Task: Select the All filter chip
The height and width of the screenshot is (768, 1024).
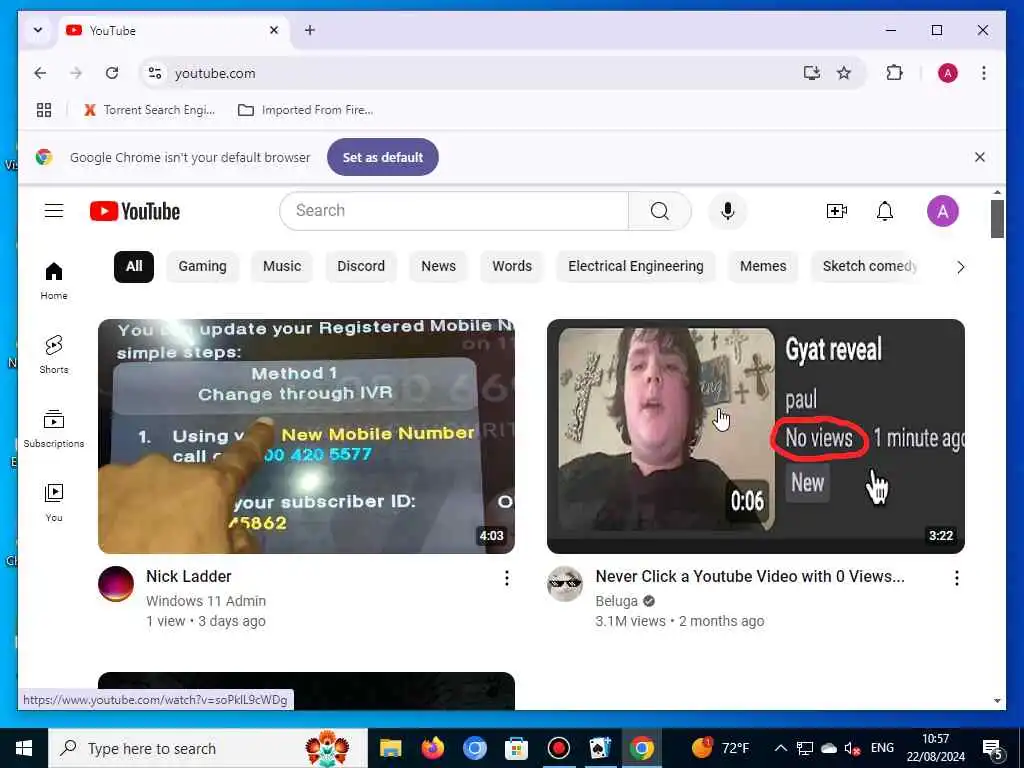Action: pyautogui.click(x=134, y=266)
